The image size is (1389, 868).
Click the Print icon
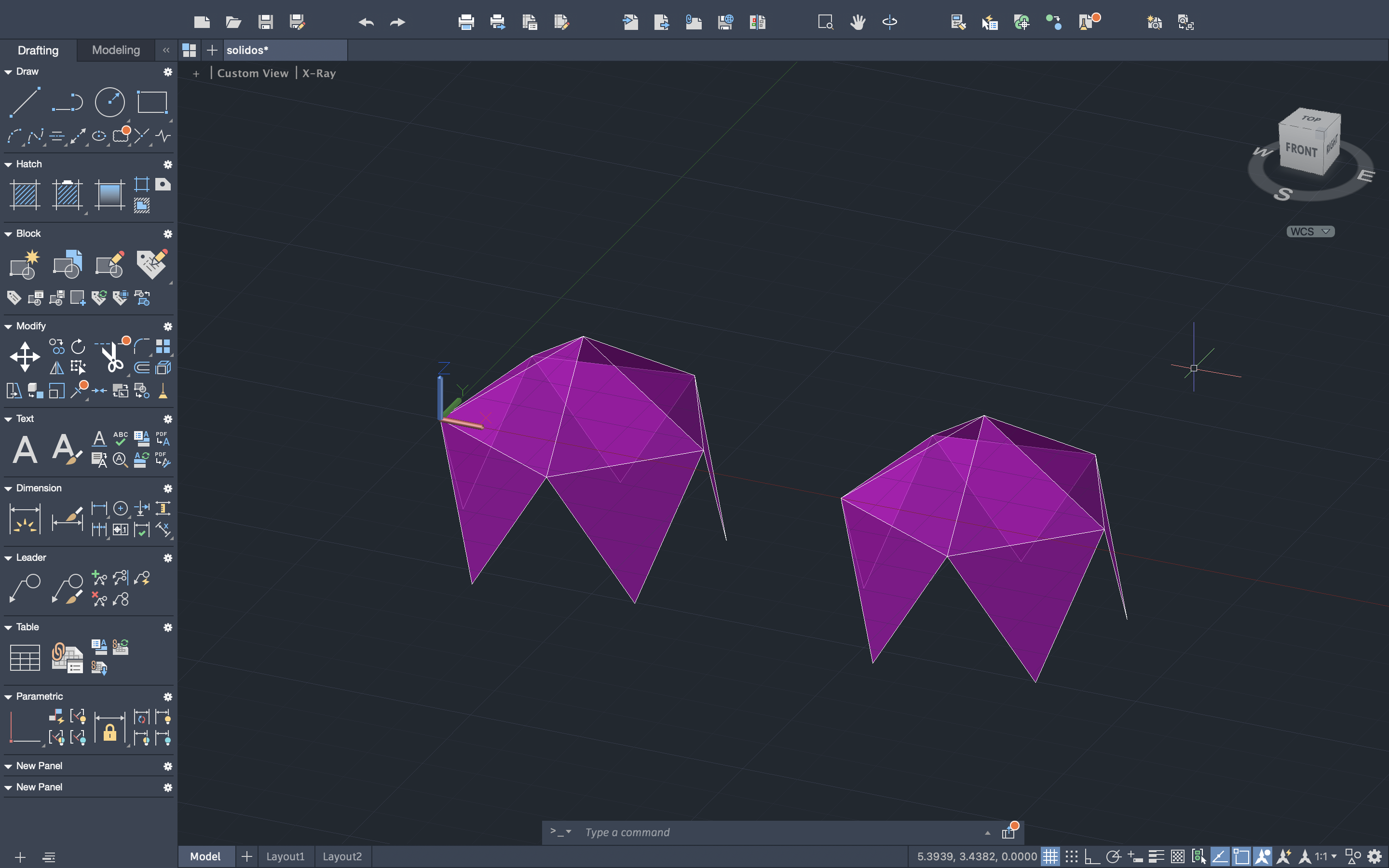coord(466,22)
